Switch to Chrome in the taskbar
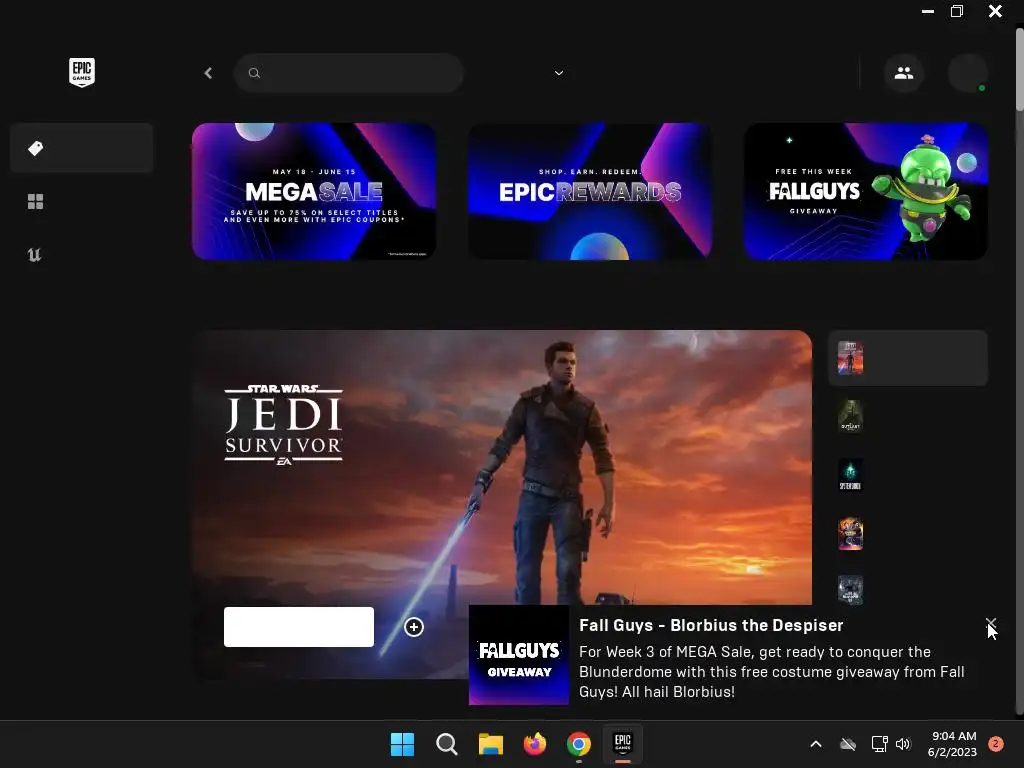 click(579, 744)
